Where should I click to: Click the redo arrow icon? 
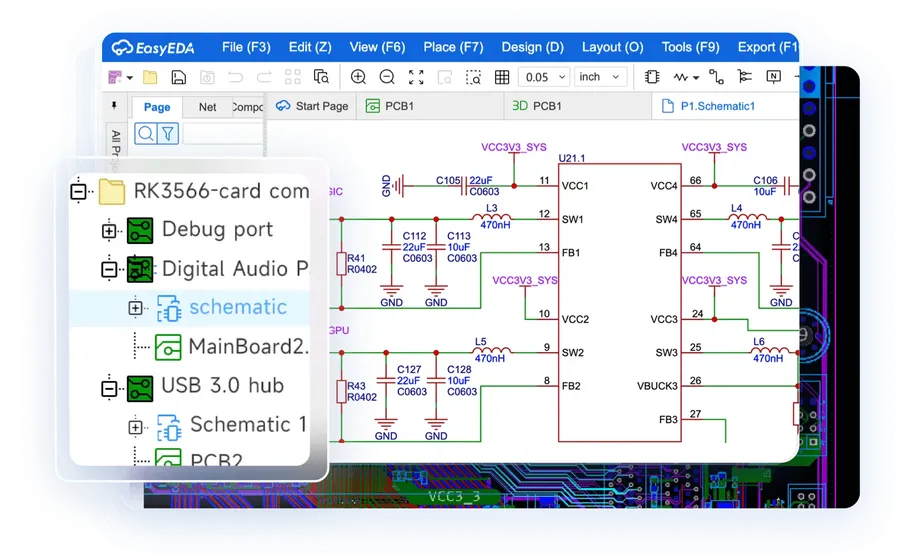264,77
